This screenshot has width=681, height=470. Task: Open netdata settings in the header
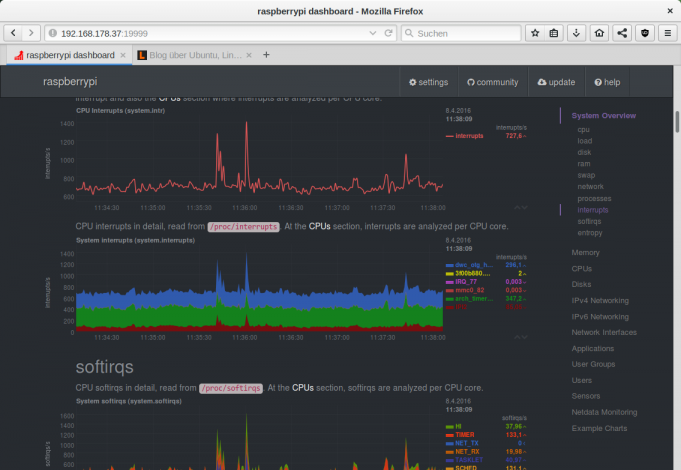[x=429, y=82]
